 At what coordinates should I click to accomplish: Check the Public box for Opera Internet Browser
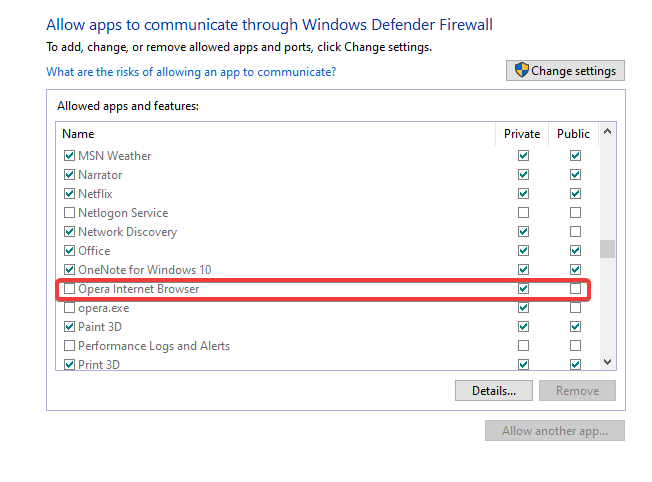tap(575, 289)
